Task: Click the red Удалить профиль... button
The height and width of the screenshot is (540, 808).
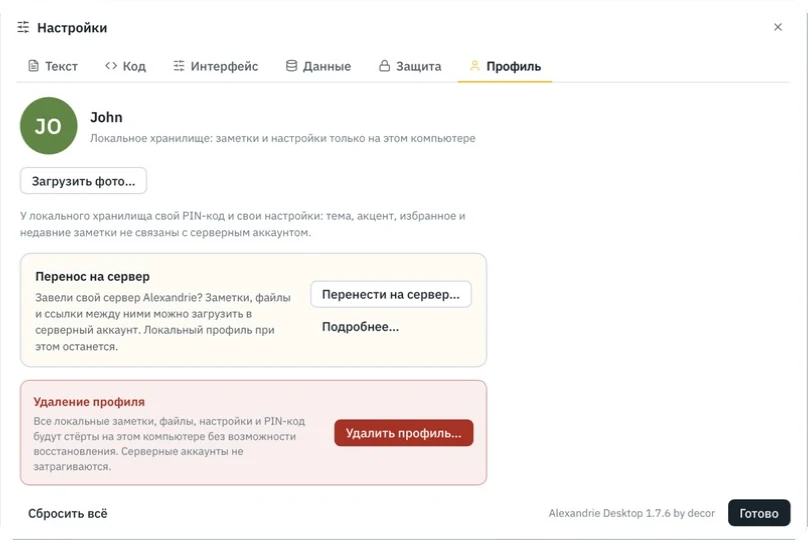Action: (403, 433)
